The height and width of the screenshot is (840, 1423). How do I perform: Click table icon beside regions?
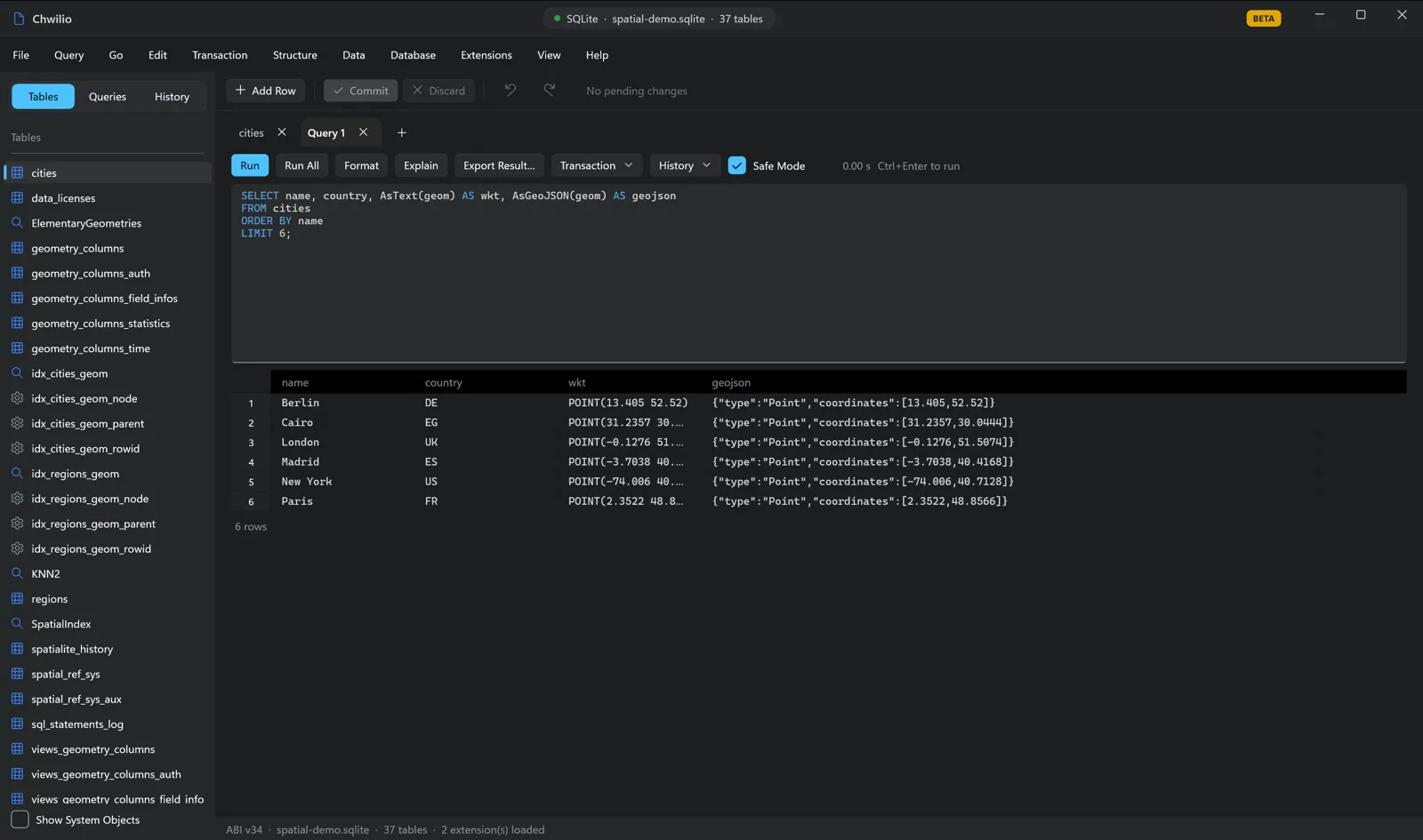coord(17,598)
